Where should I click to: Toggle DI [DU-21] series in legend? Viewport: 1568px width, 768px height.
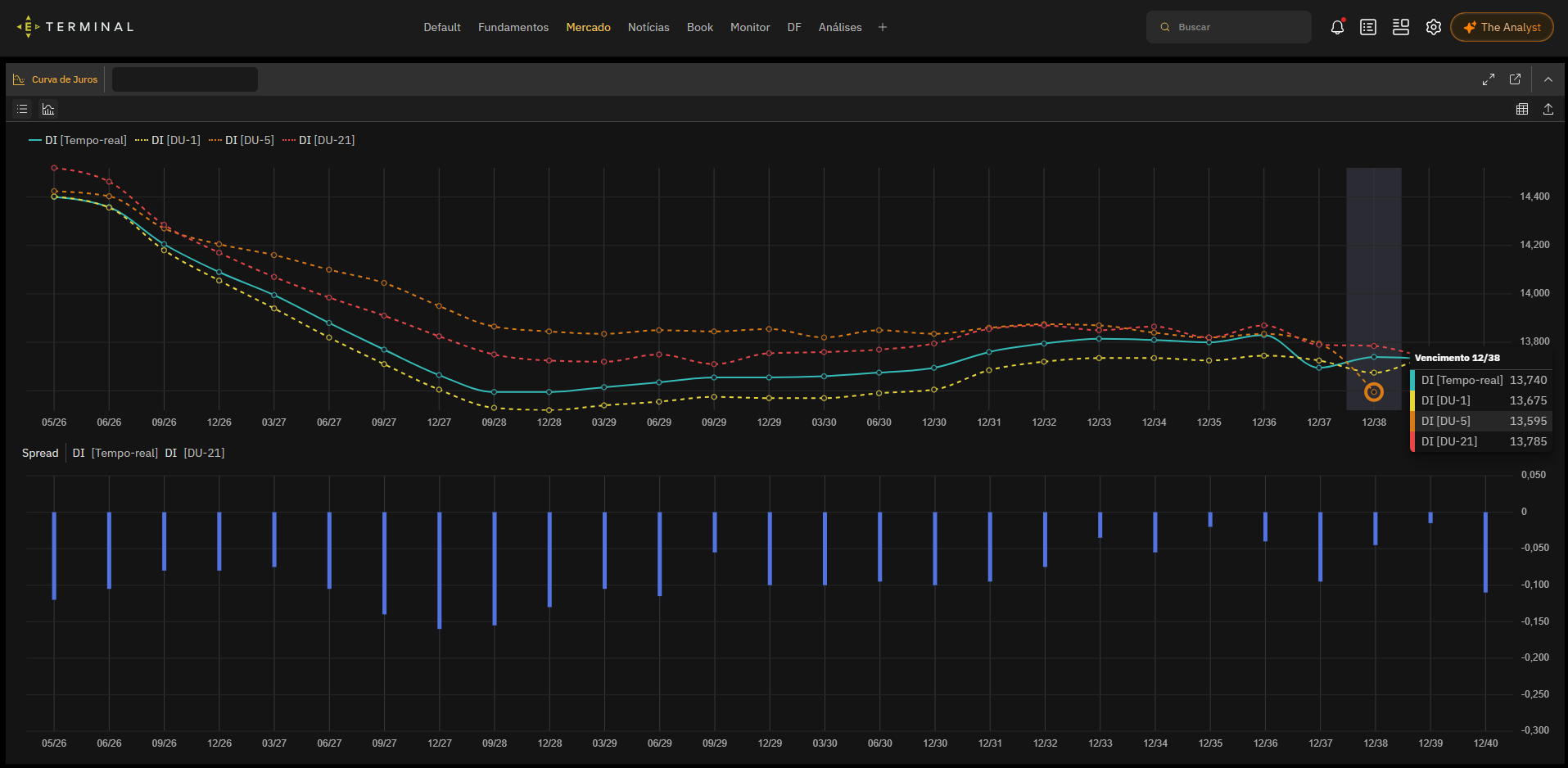[x=319, y=140]
